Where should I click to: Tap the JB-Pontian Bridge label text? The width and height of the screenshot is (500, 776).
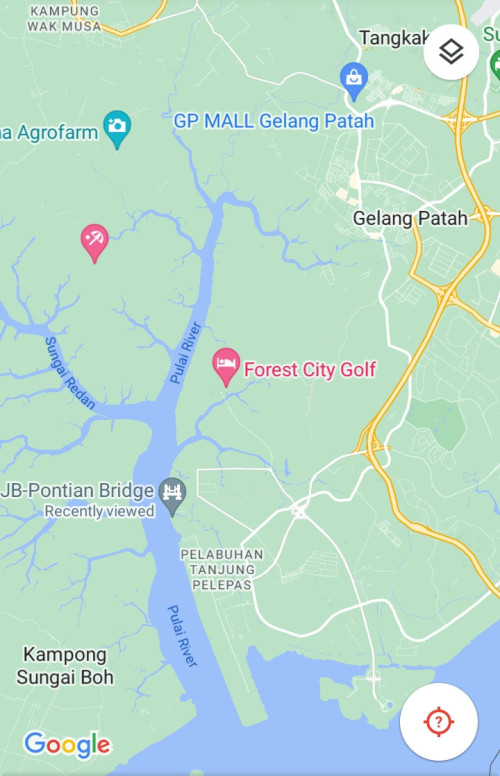[77, 490]
